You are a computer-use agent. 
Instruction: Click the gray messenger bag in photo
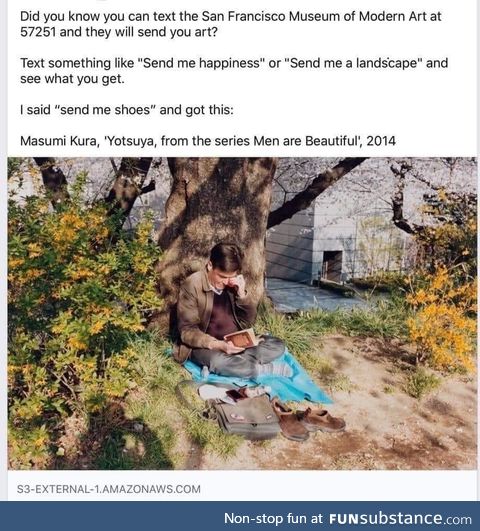tap(247, 418)
